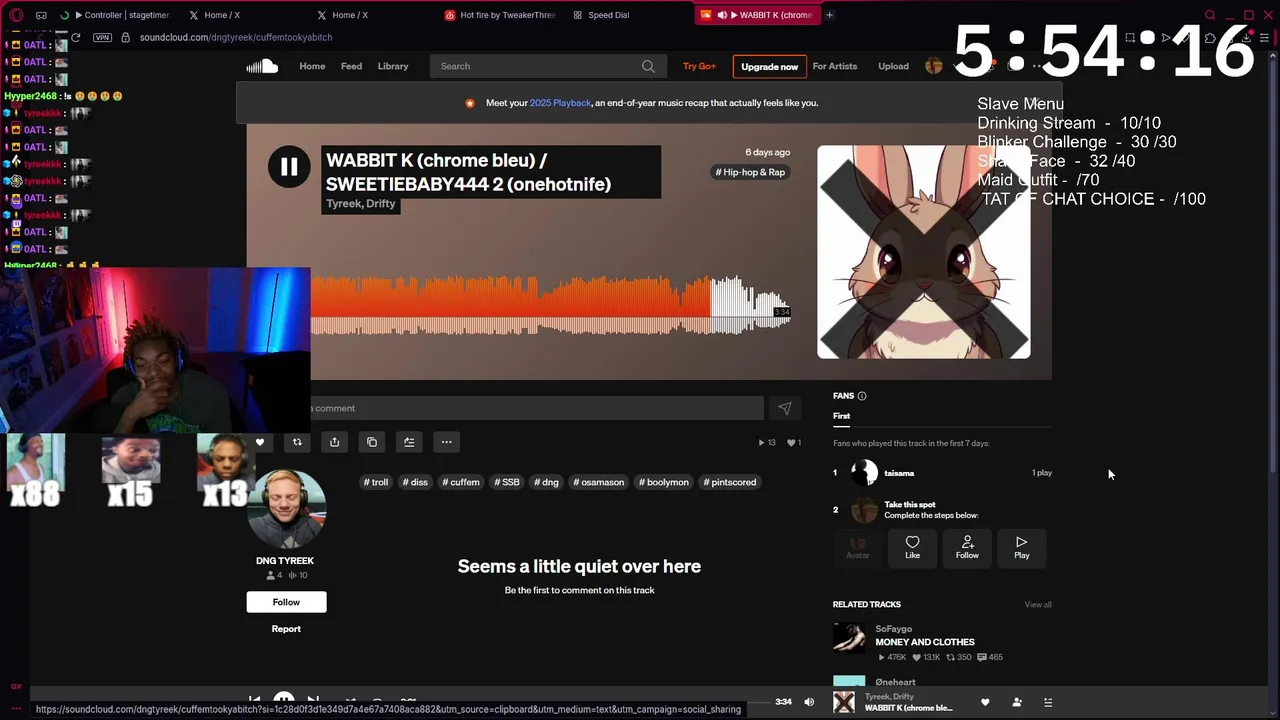Open MONEY AND CLOTHES related track

point(925,642)
